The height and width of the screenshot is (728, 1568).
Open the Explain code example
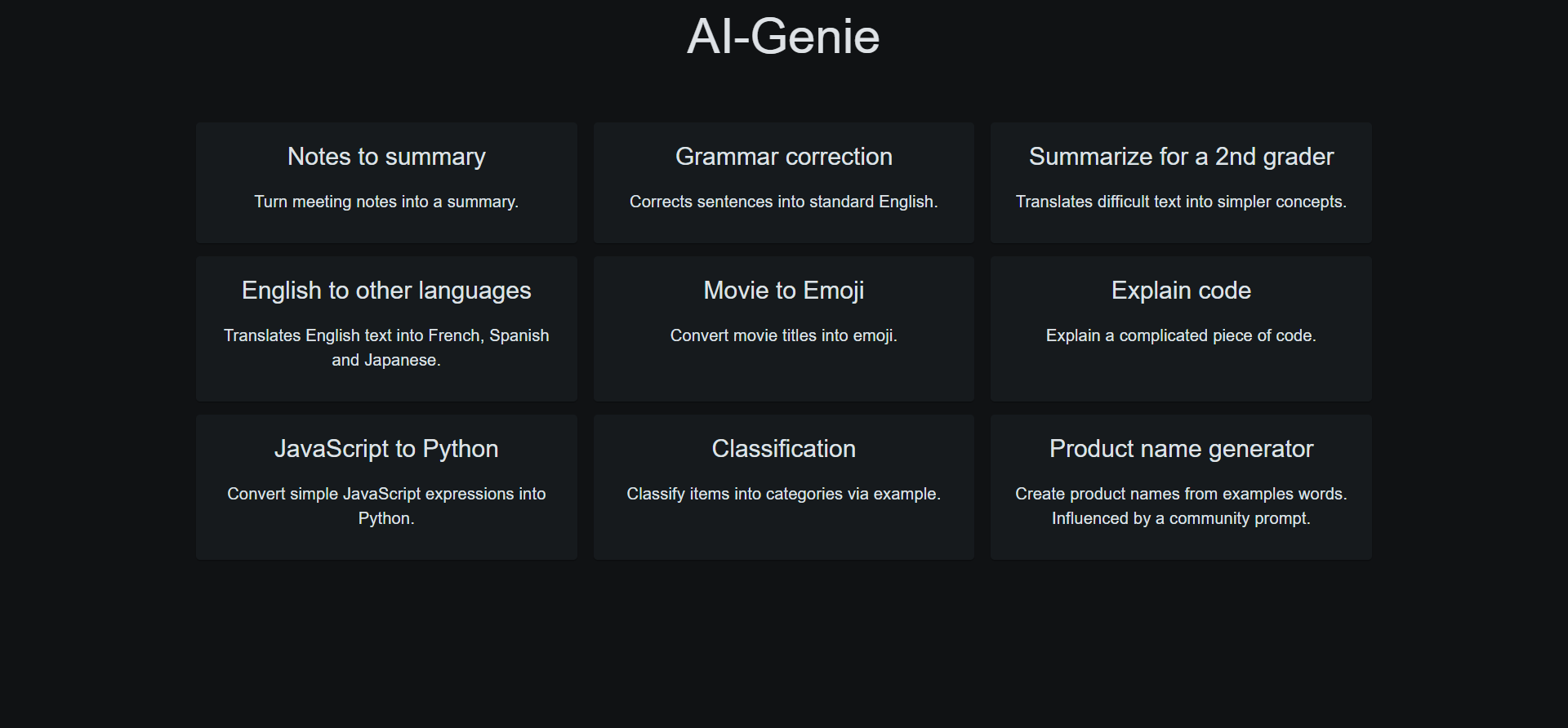[1181, 328]
